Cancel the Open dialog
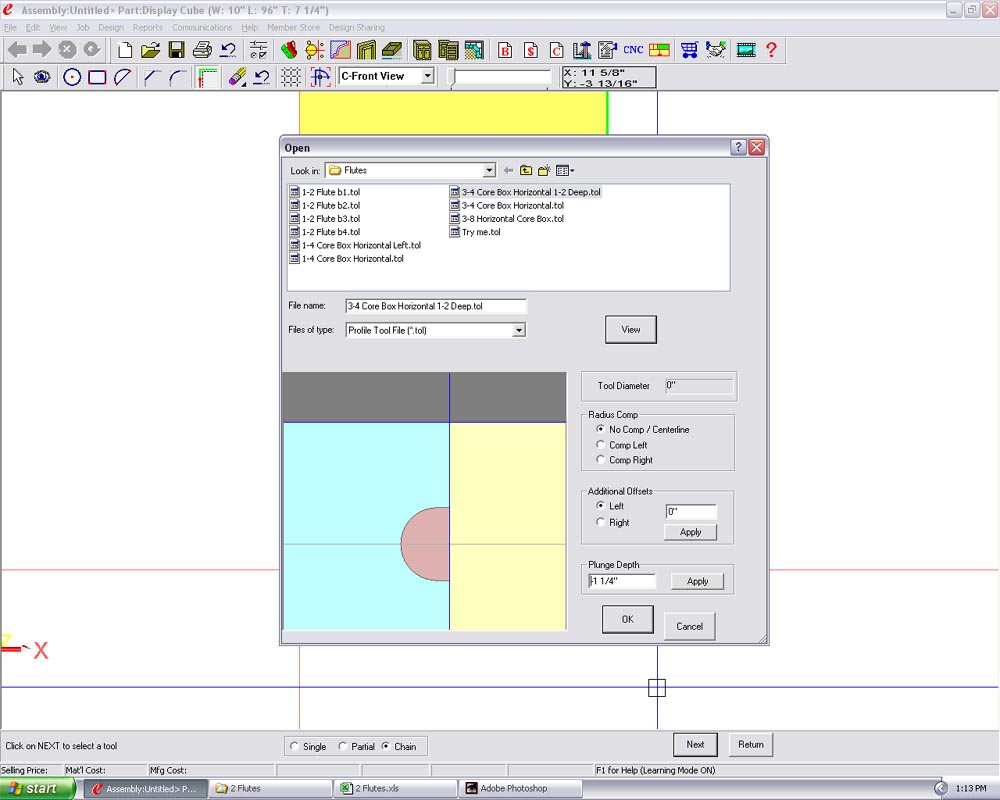The width and height of the screenshot is (1000, 800). (689, 626)
